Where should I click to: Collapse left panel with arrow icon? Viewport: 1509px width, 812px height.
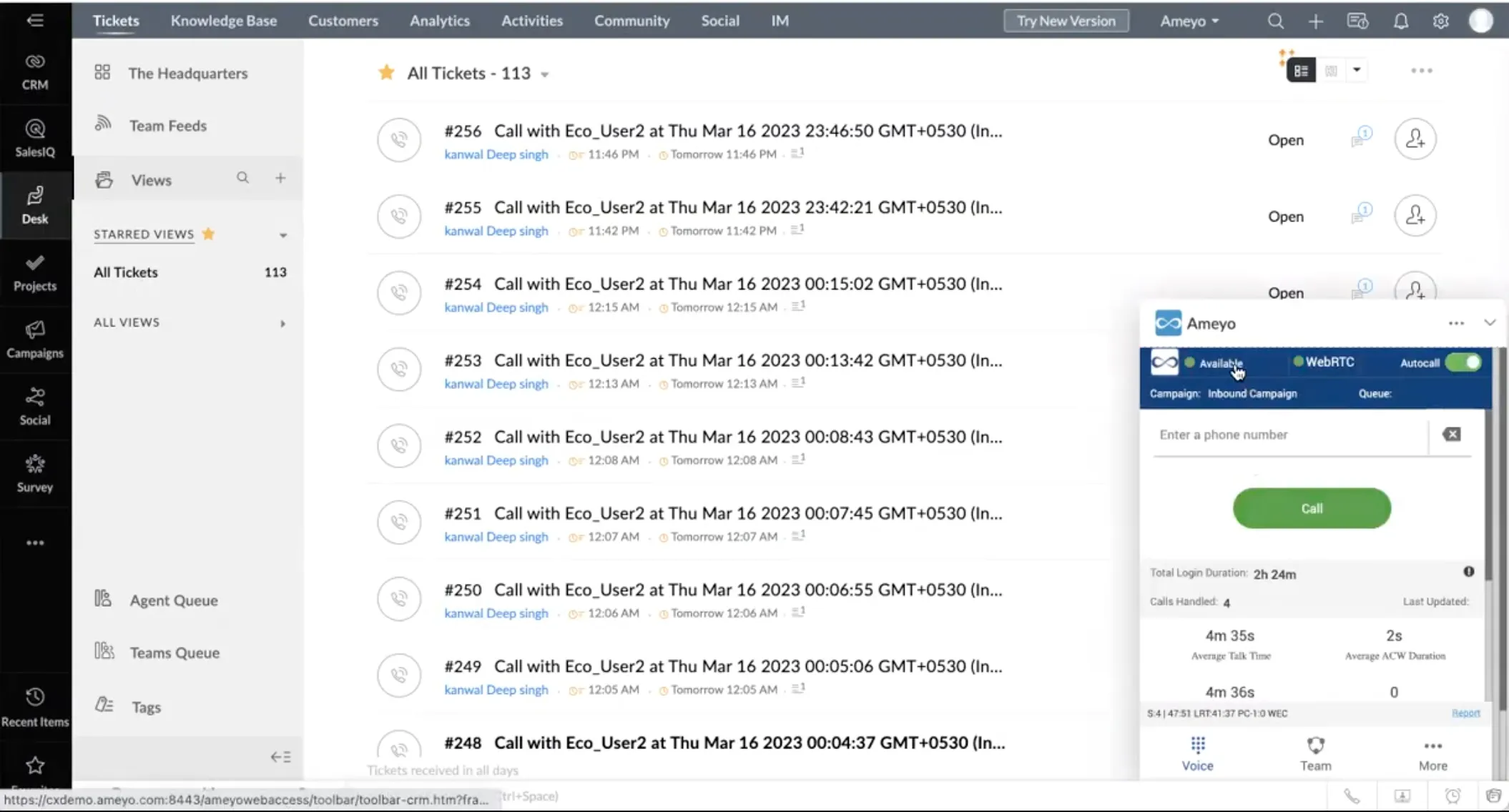point(280,756)
